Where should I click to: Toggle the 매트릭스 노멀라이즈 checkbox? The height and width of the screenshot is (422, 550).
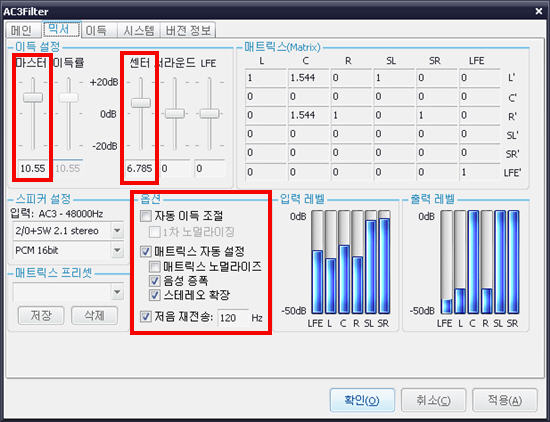point(155,267)
